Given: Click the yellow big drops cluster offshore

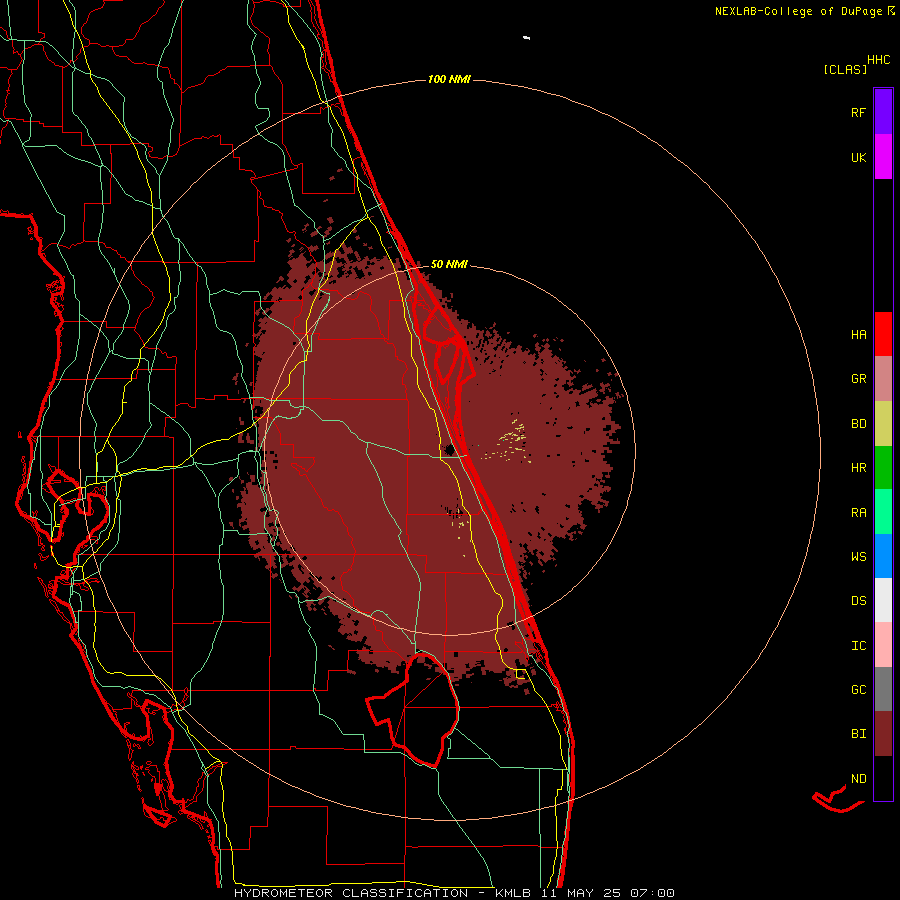Looking at the screenshot, I should [508, 441].
